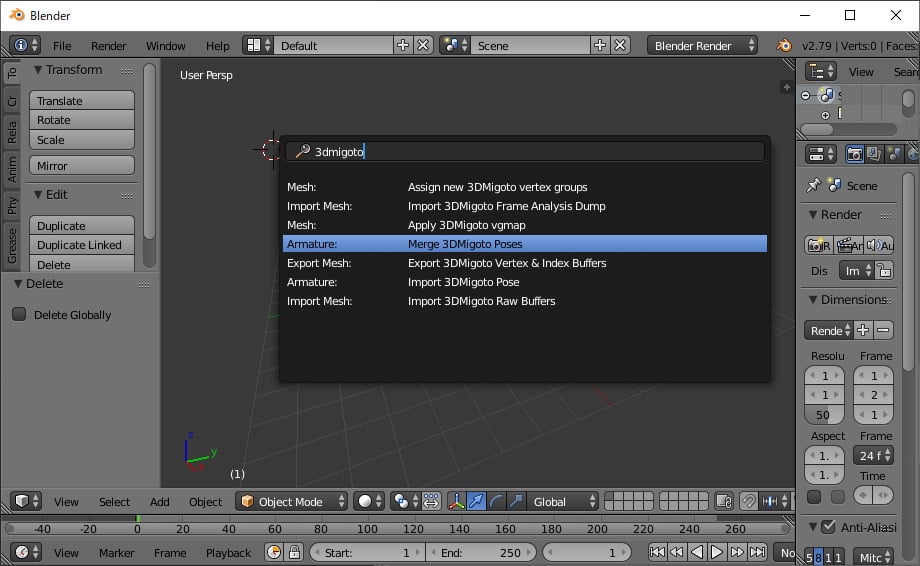Toggle the rotate manipulator arc icon

496,501
